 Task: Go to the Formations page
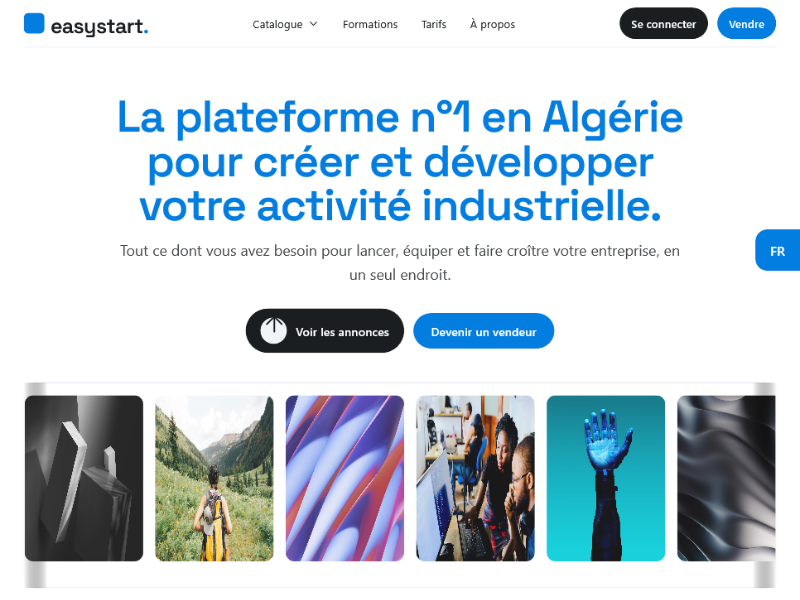point(370,24)
